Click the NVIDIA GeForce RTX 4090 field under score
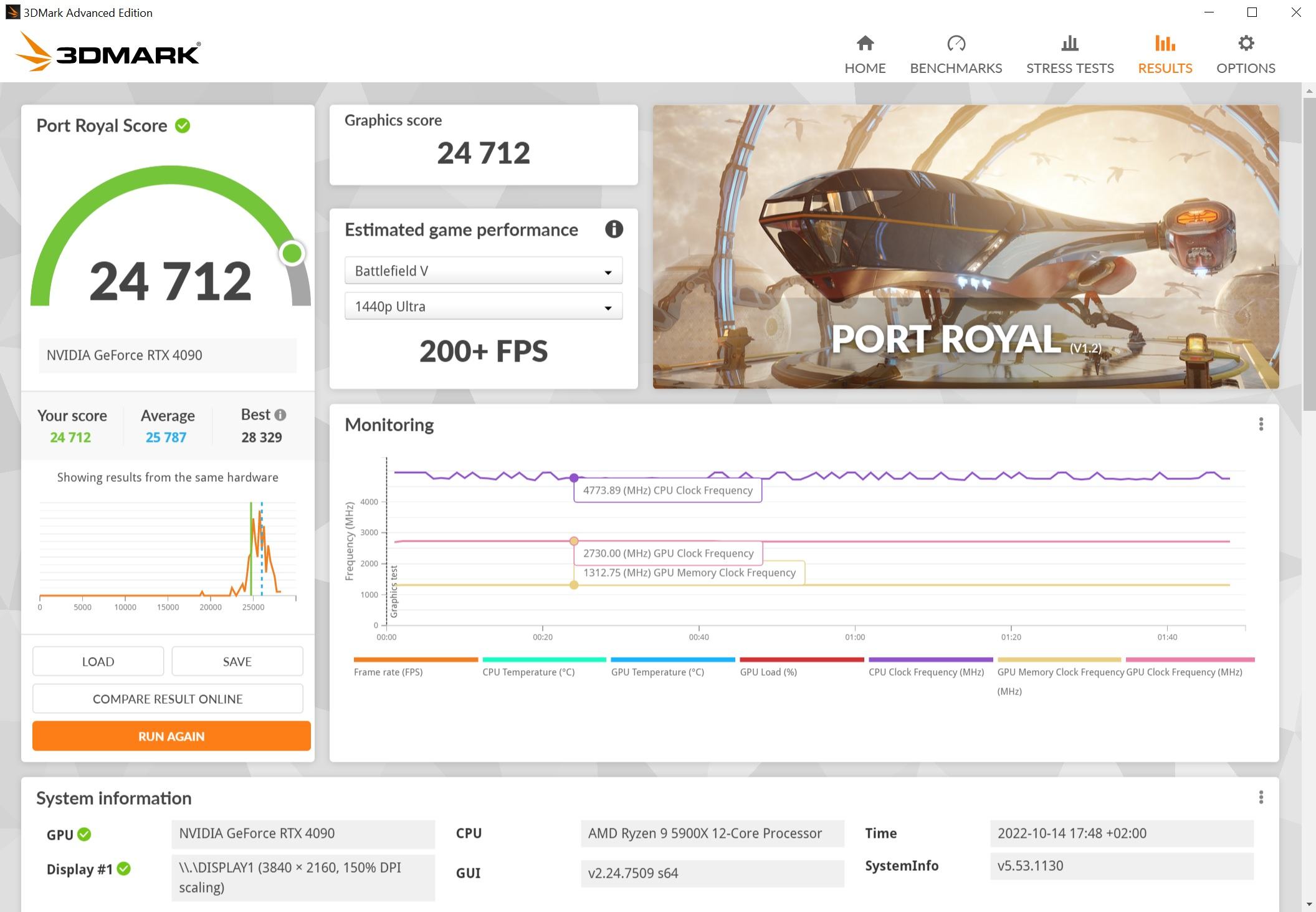 coord(168,355)
